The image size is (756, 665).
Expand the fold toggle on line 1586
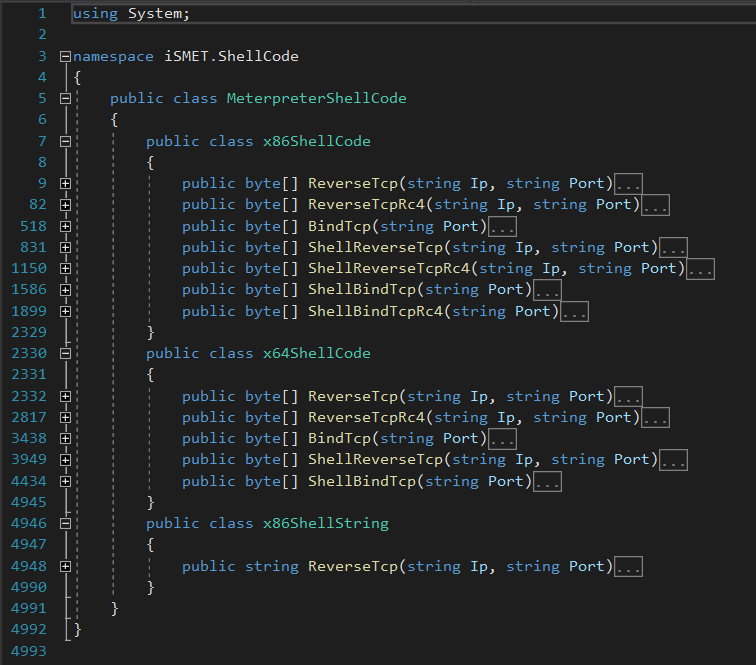coord(66,290)
